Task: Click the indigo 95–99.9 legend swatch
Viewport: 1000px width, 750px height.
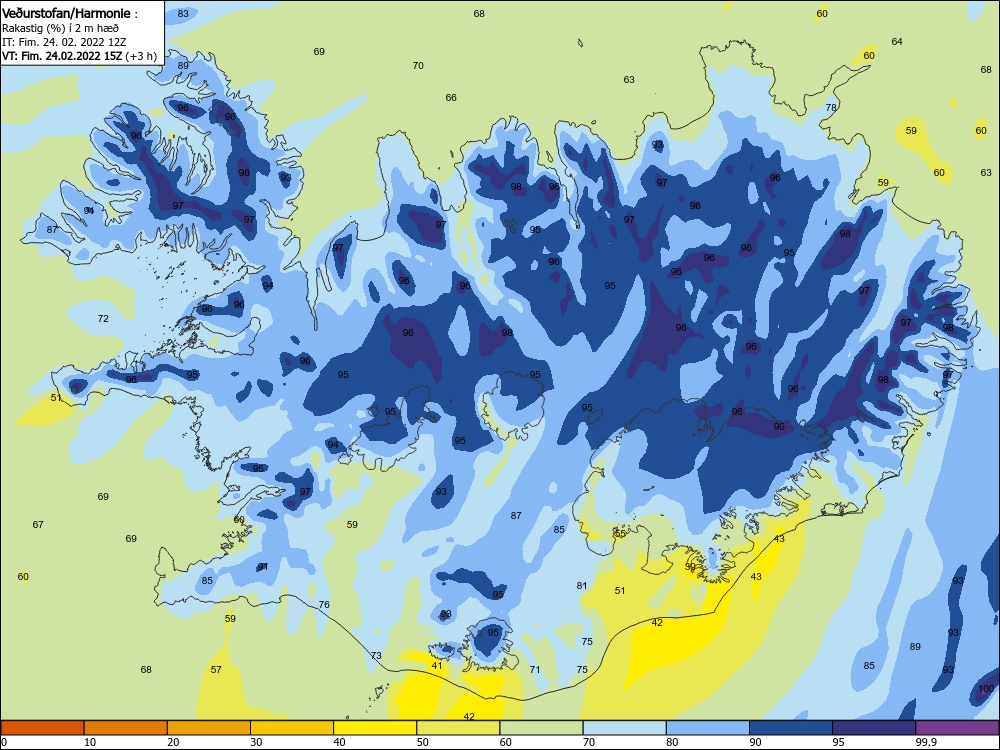Action: 874,728
